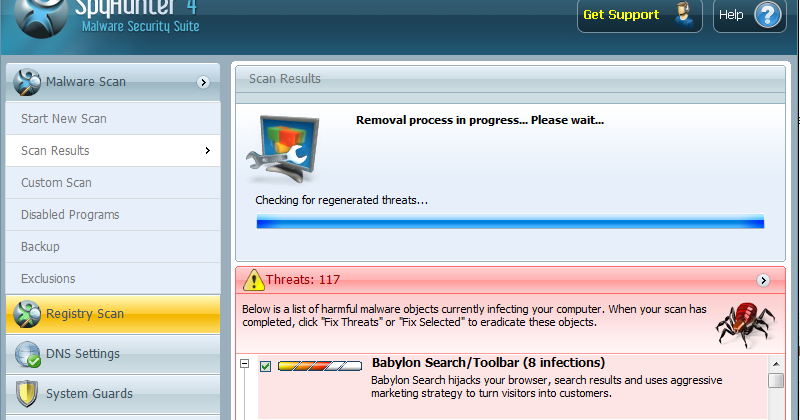The image size is (800, 420).
Task: Click the Malware Scan magnifier icon
Action: [x=27, y=82]
